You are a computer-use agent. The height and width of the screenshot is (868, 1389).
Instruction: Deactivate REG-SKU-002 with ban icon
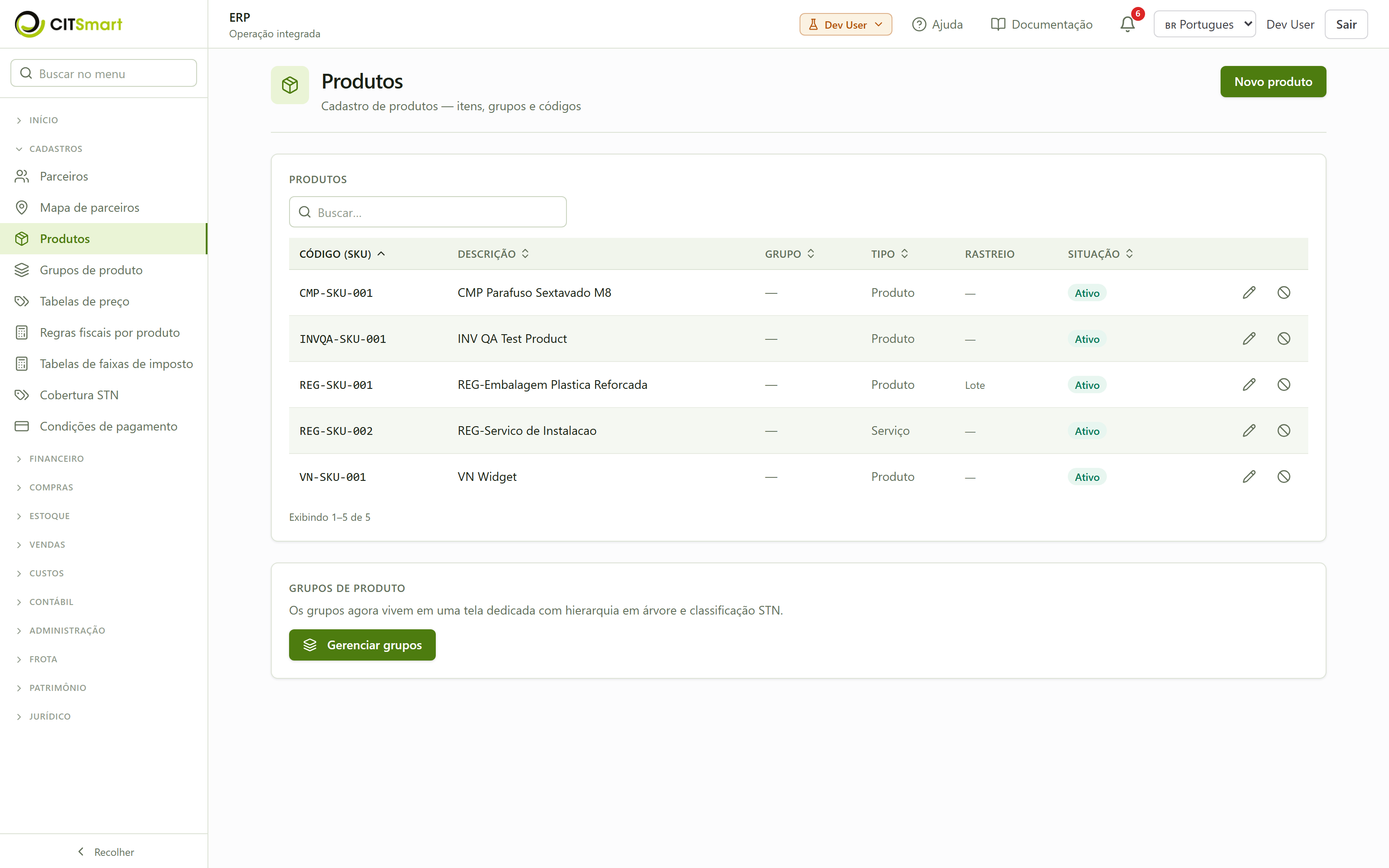click(1284, 431)
